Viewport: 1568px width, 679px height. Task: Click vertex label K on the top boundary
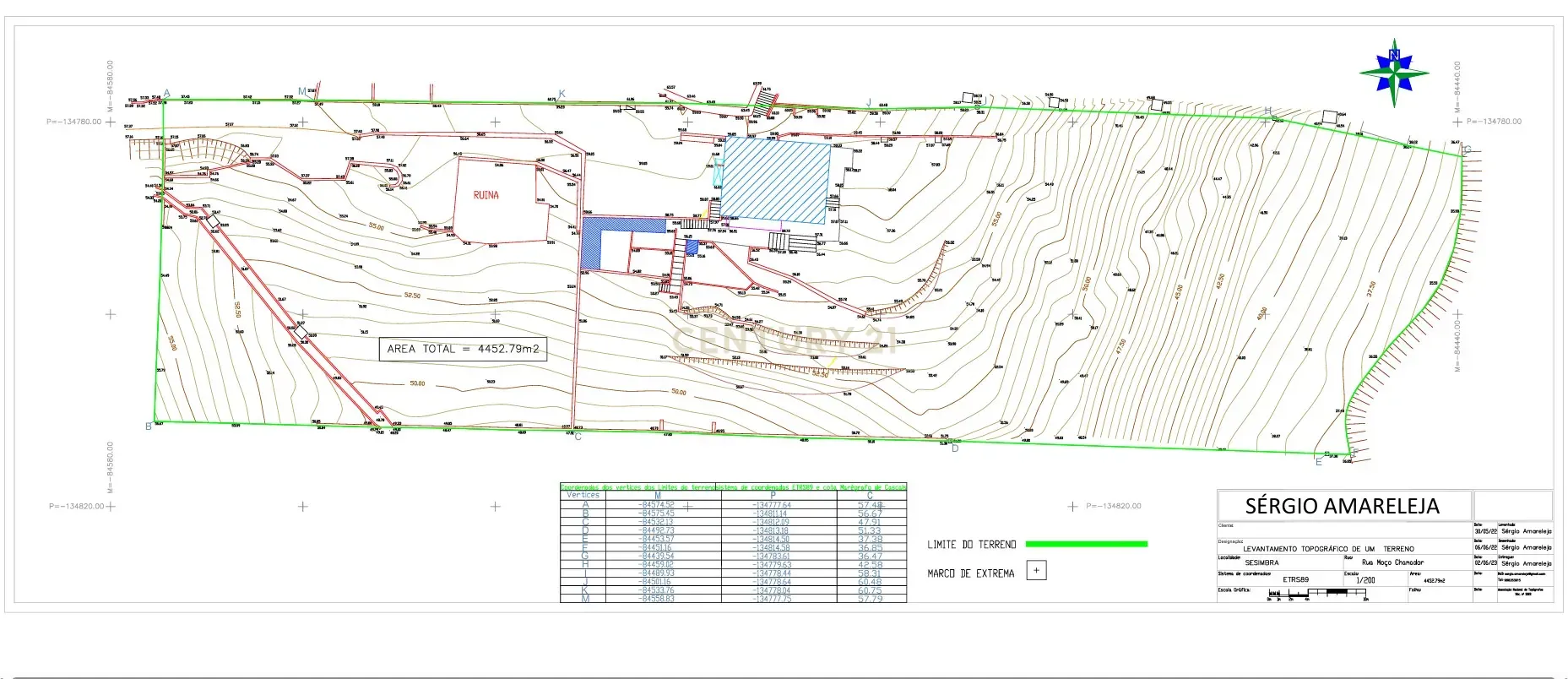point(562,94)
